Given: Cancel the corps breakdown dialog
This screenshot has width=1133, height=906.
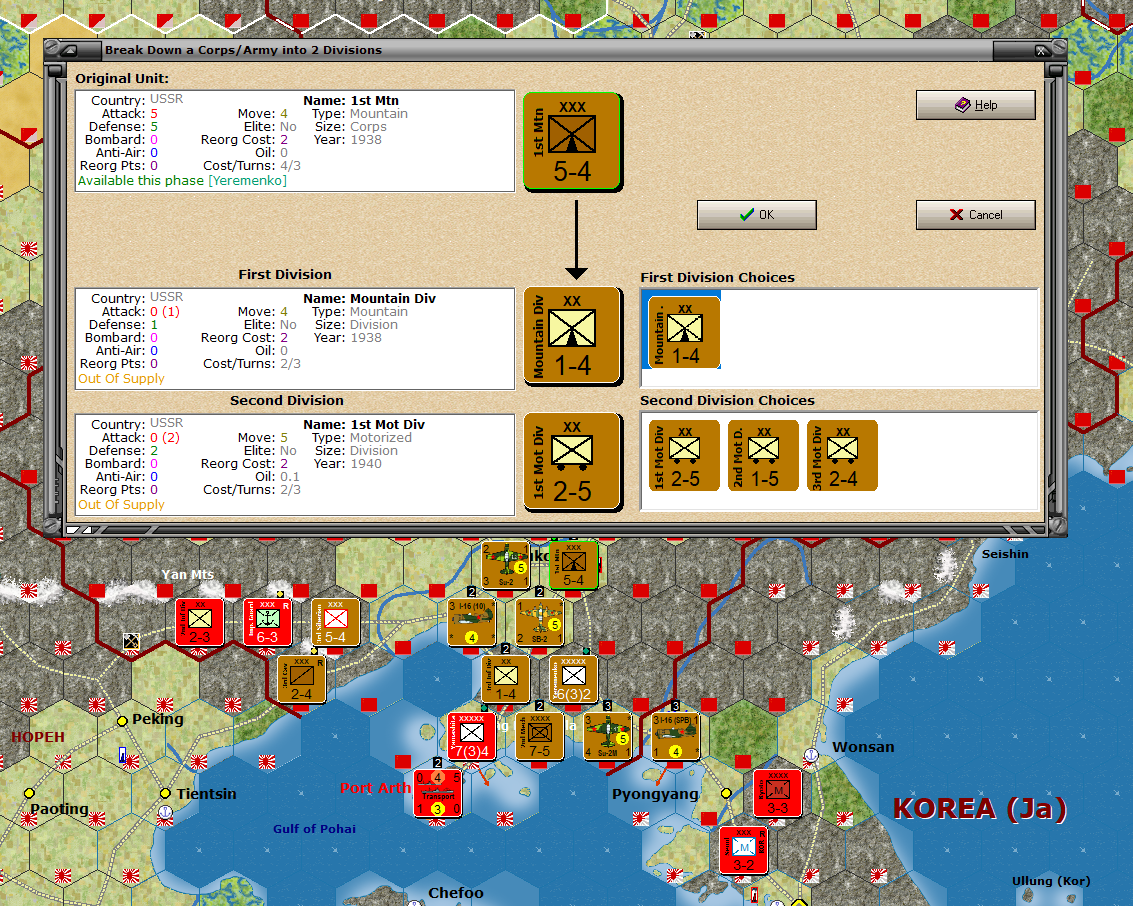Looking at the screenshot, I should pyautogui.click(x=975, y=215).
